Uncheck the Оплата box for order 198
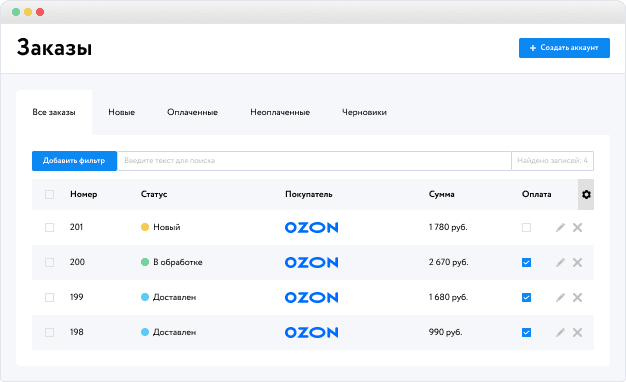The height and width of the screenshot is (382, 626). tap(527, 333)
